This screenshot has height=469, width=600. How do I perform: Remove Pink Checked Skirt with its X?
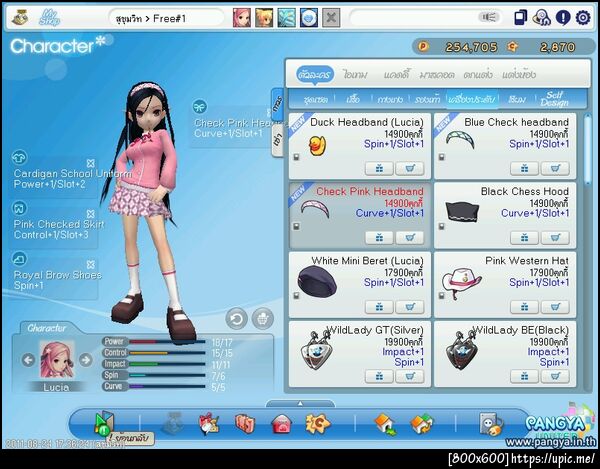pyautogui.click(x=91, y=213)
